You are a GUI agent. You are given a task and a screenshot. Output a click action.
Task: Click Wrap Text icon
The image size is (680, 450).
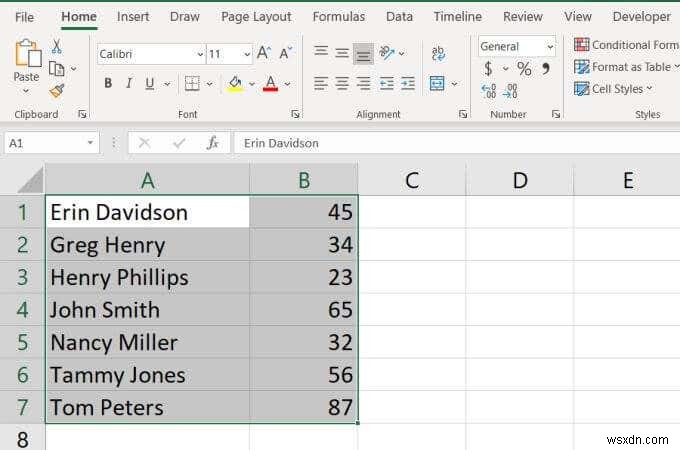pos(438,53)
